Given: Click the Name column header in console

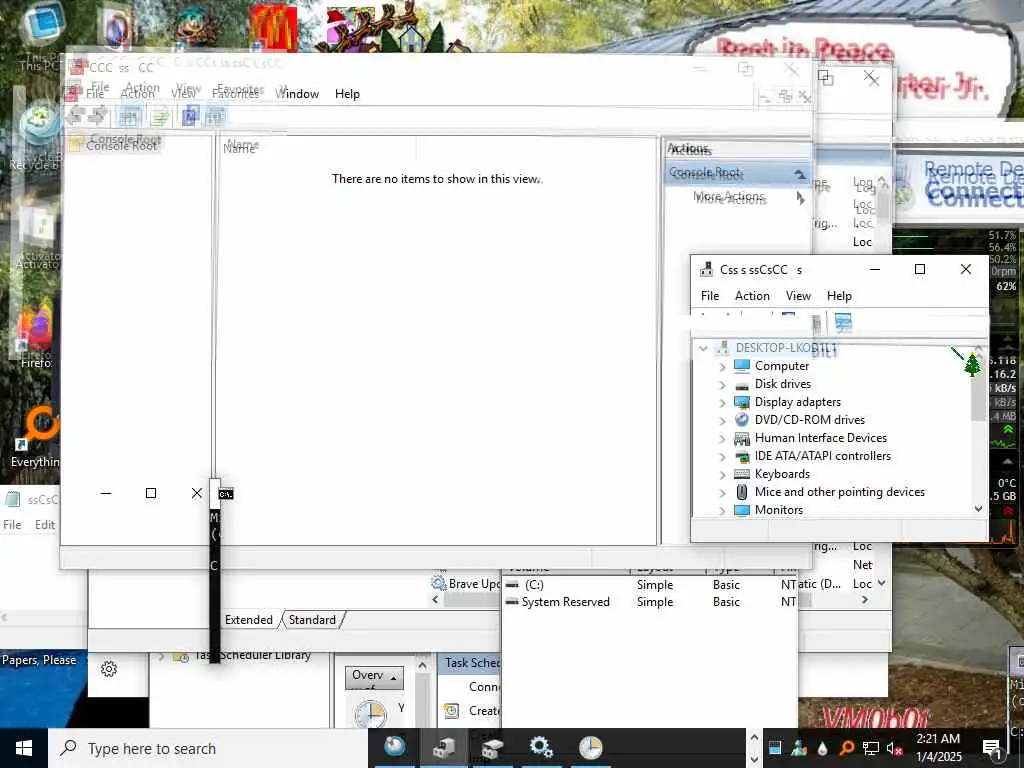Looking at the screenshot, I should point(240,148).
